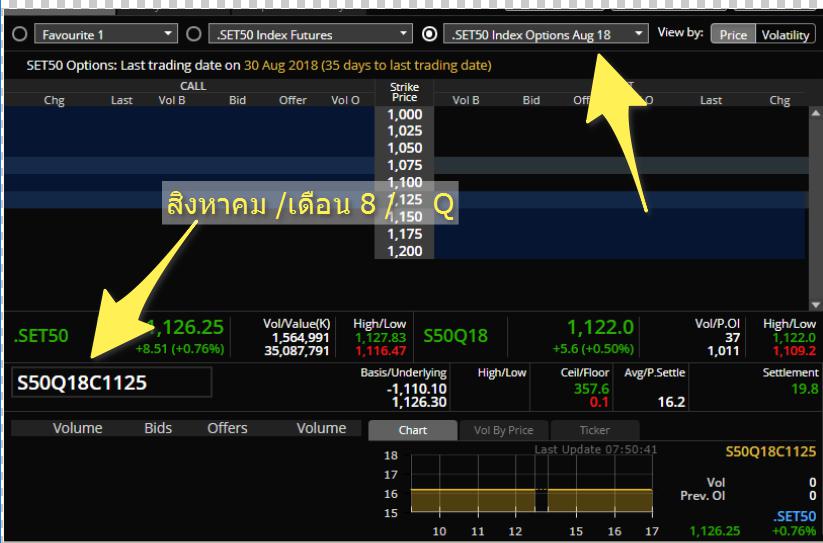
Task: Click the CALL Bid column header
Action: click(237, 100)
